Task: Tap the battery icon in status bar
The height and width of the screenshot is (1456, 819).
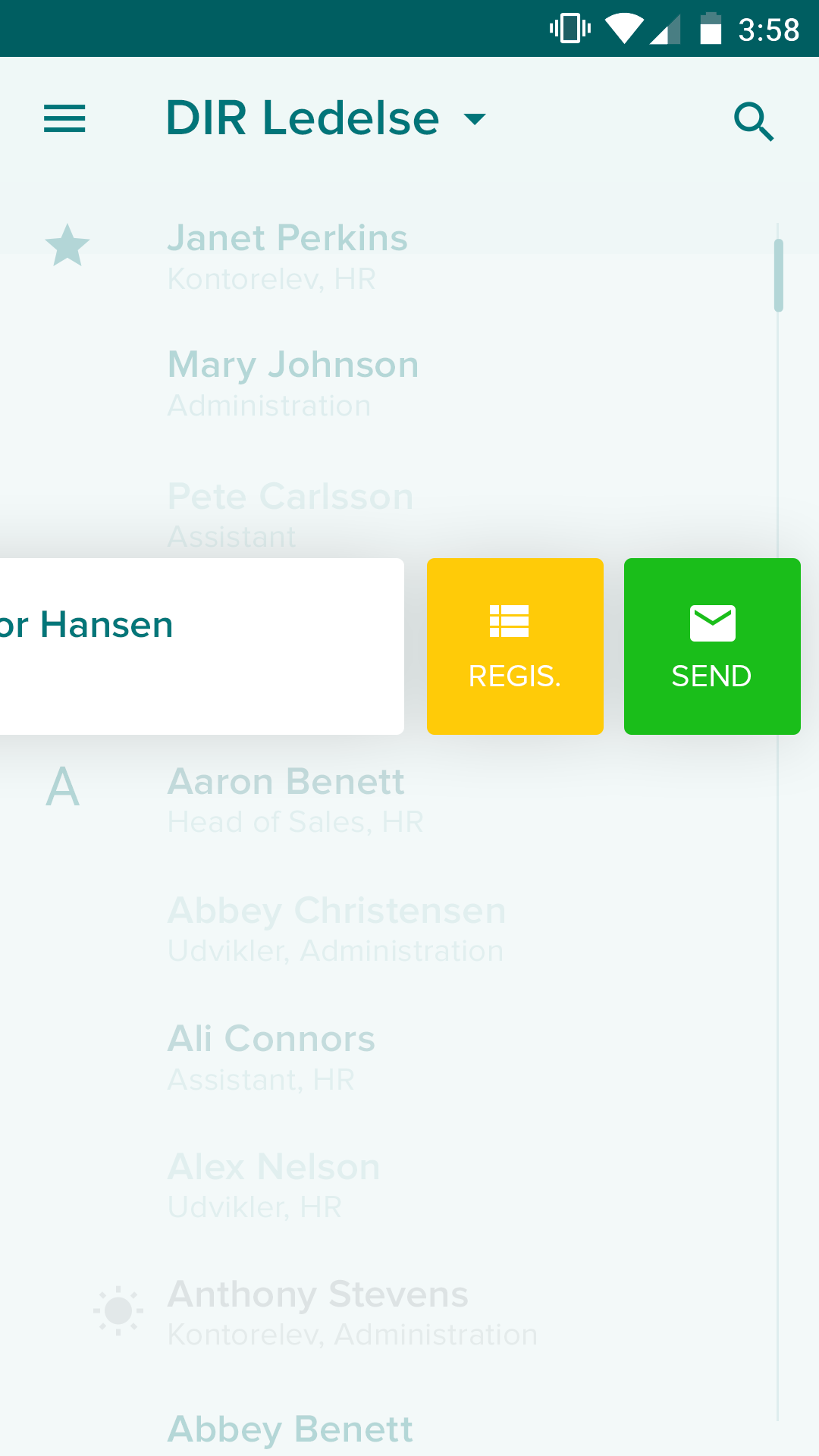Action: [710, 30]
